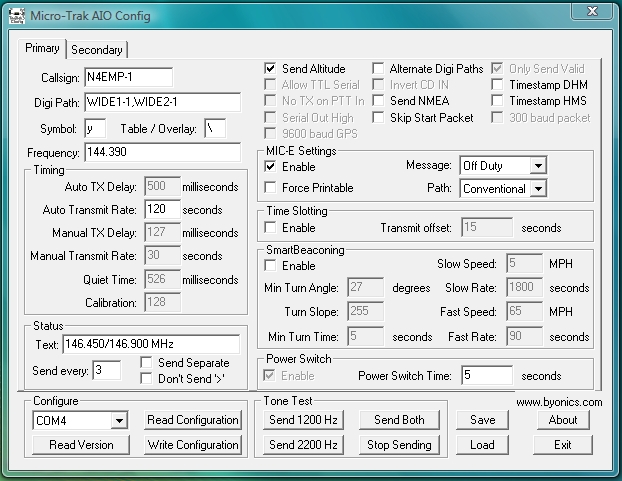Open the About dialog
The image size is (622, 481).
pyautogui.click(x=563, y=420)
